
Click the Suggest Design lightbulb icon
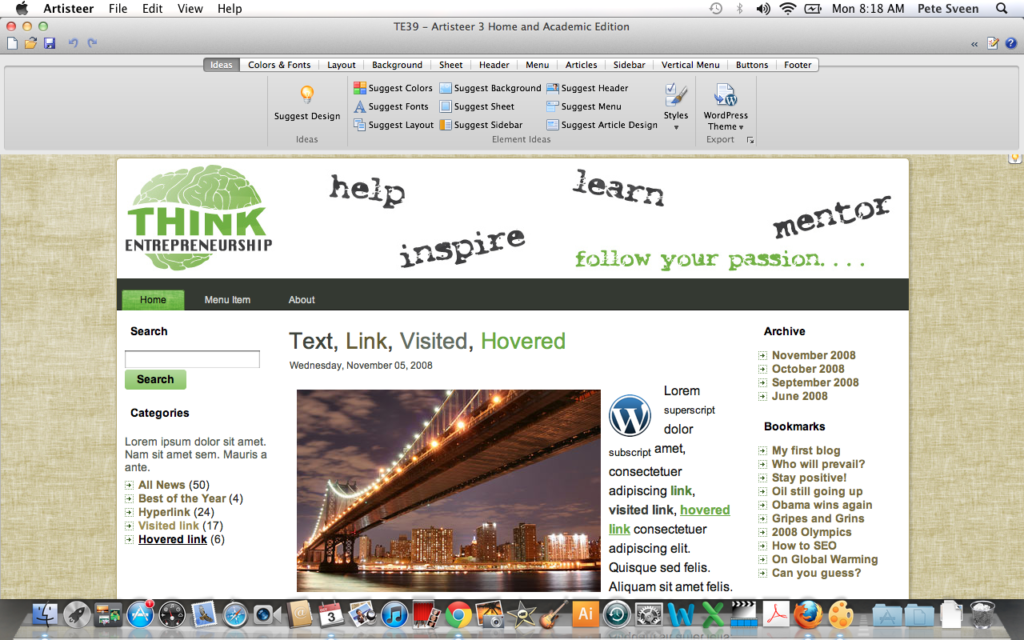pyautogui.click(x=307, y=95)
